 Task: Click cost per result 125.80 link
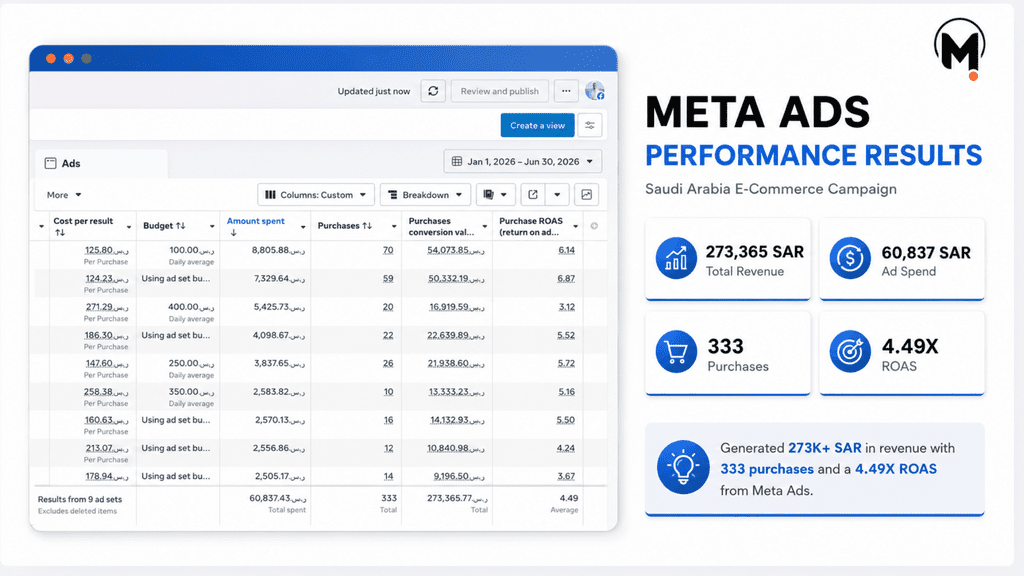106,250
